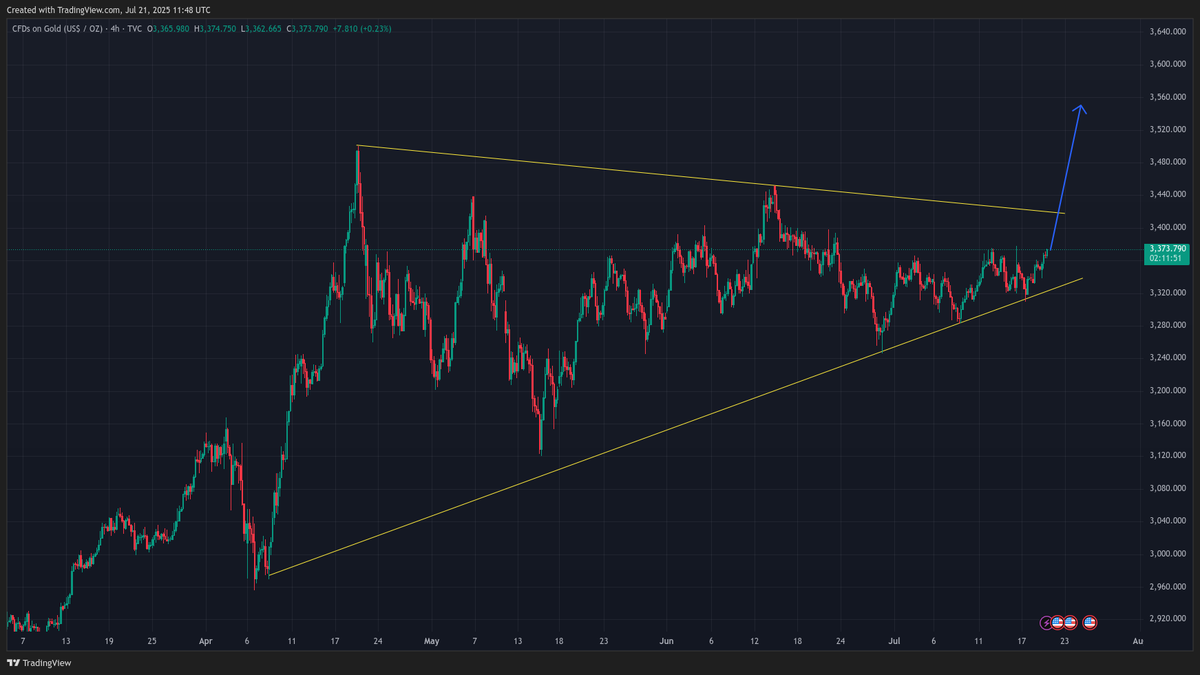Click the TVC source label in legend
The height and width of the screenshot is (675, 1200).
(134, 28)
